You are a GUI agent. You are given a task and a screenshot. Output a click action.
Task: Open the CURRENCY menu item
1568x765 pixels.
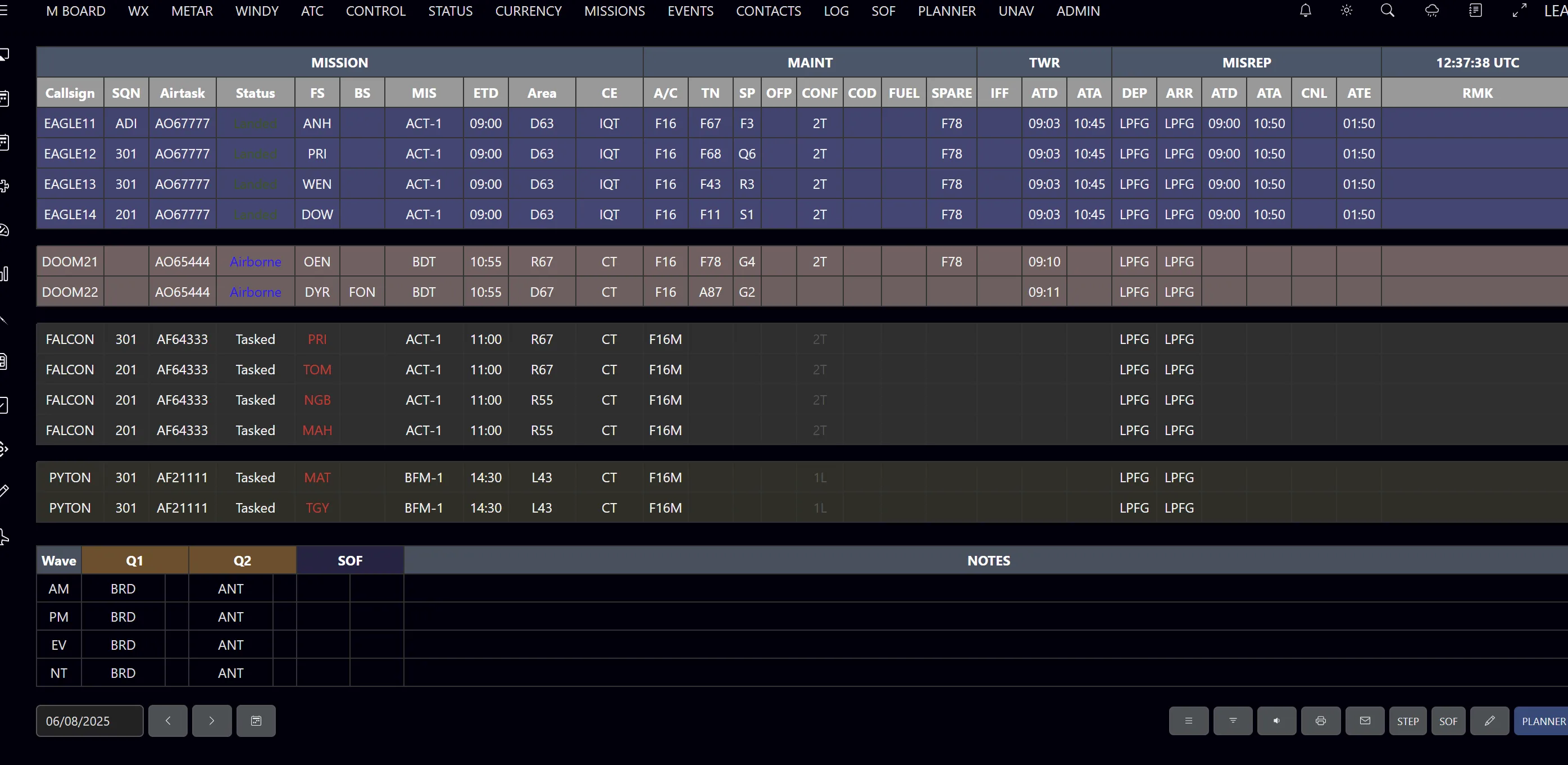[528, 11]
